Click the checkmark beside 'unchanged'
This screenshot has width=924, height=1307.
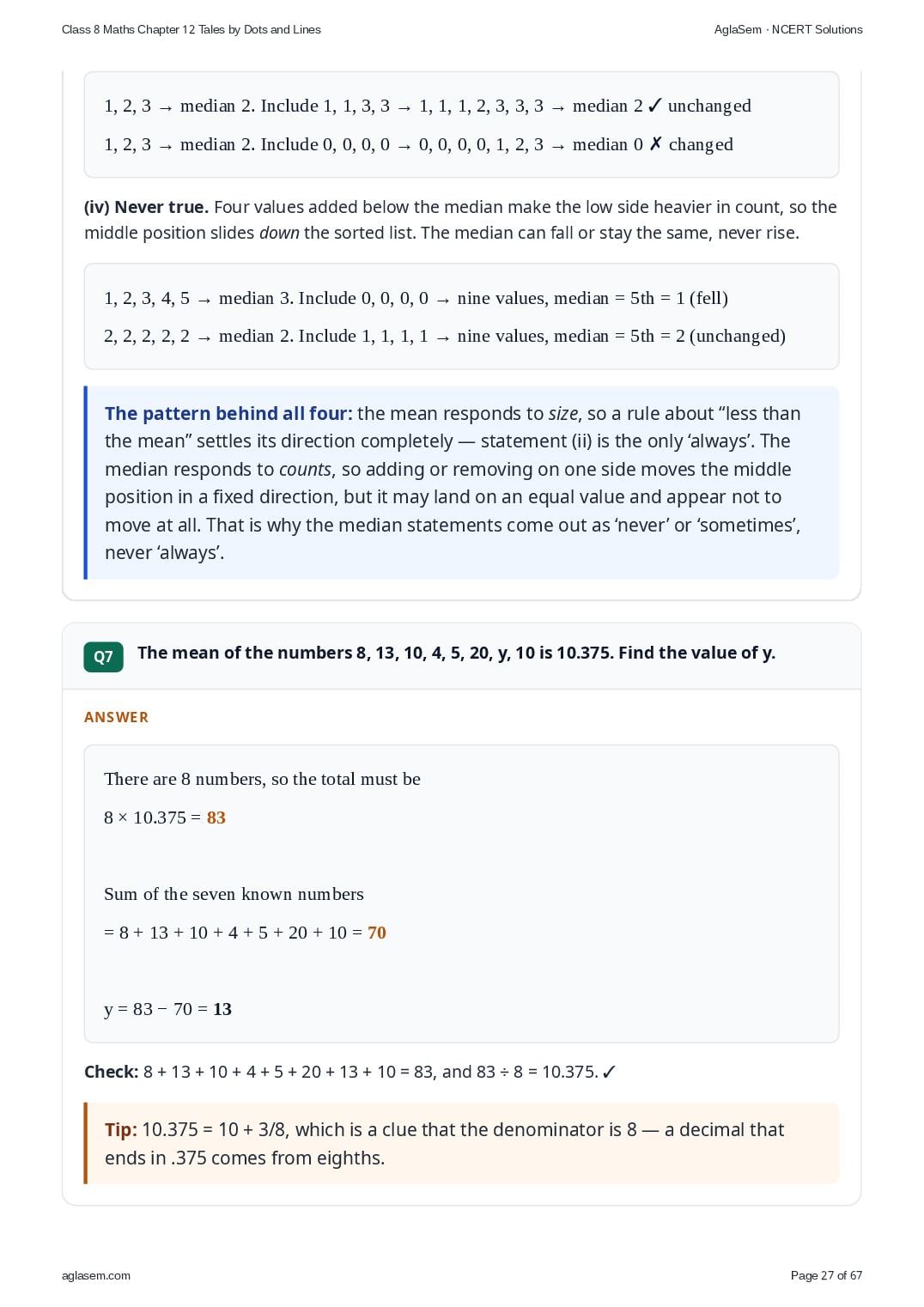[654, 106]
